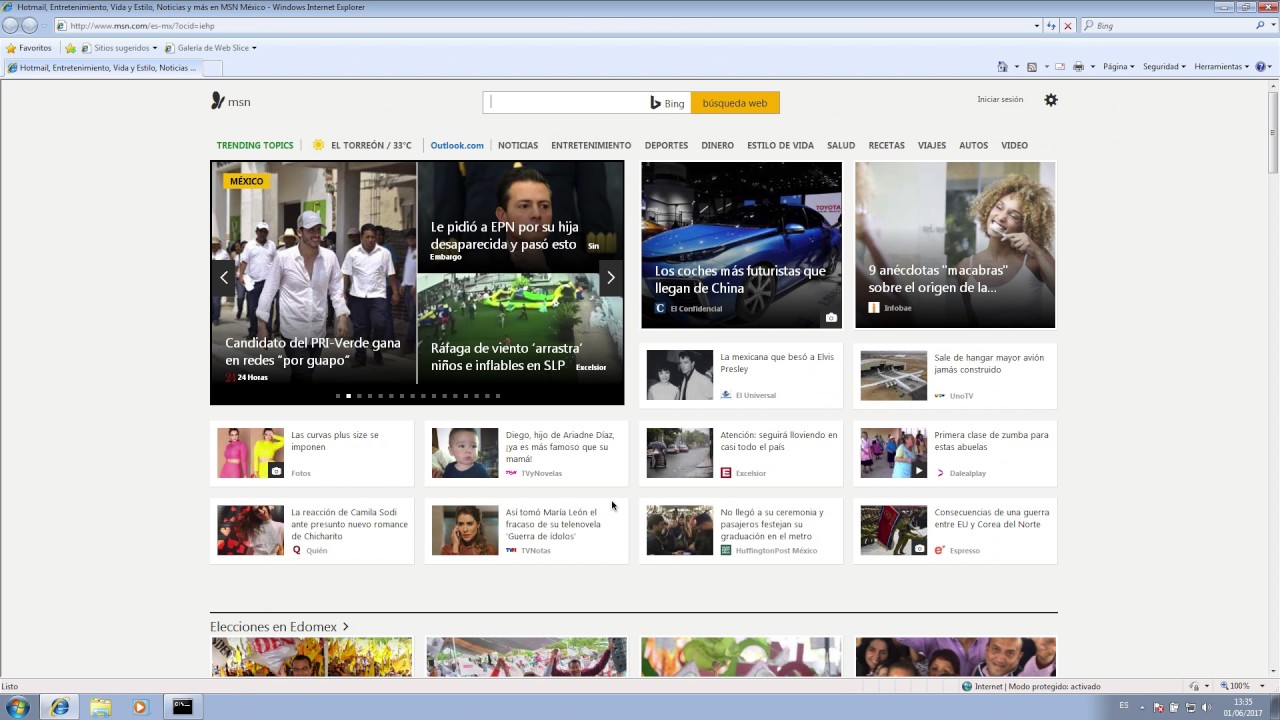
Task: Click the búsqueda web button
Action: pyautogui.click(x=735, y=103)
